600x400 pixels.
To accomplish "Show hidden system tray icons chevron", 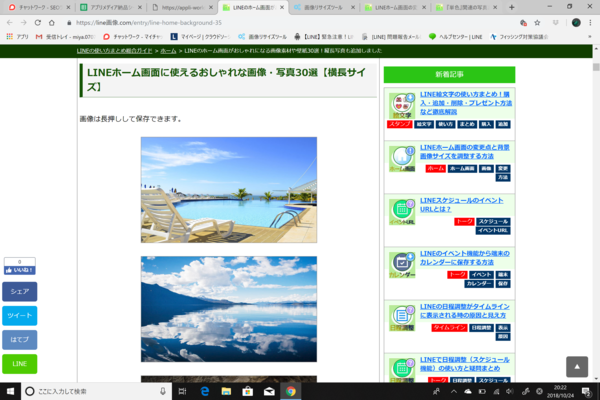I will (453, 391).
